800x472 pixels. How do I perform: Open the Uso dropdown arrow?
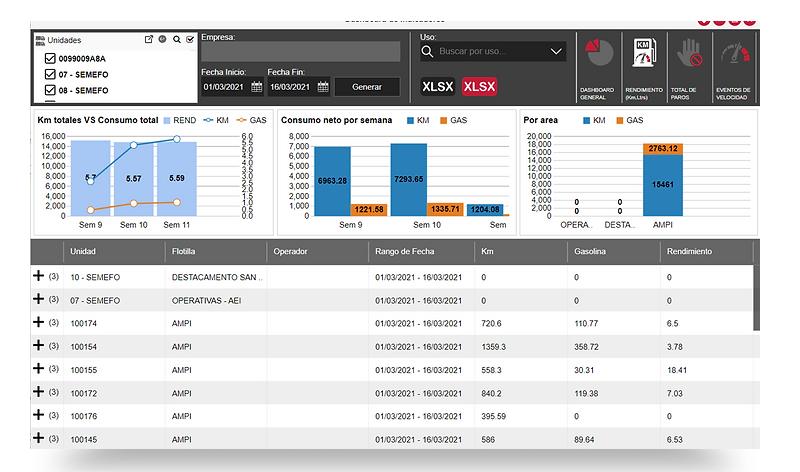556,52
